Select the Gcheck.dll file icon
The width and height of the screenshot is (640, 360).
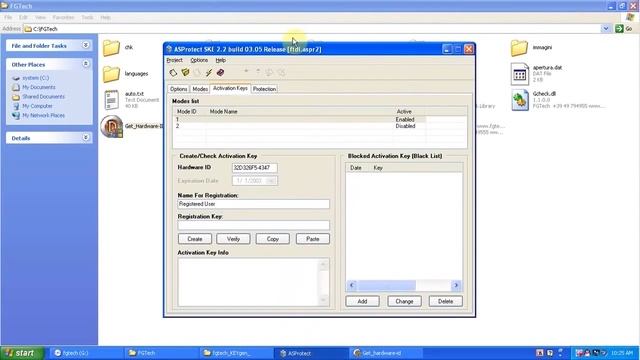click(520, 100)
